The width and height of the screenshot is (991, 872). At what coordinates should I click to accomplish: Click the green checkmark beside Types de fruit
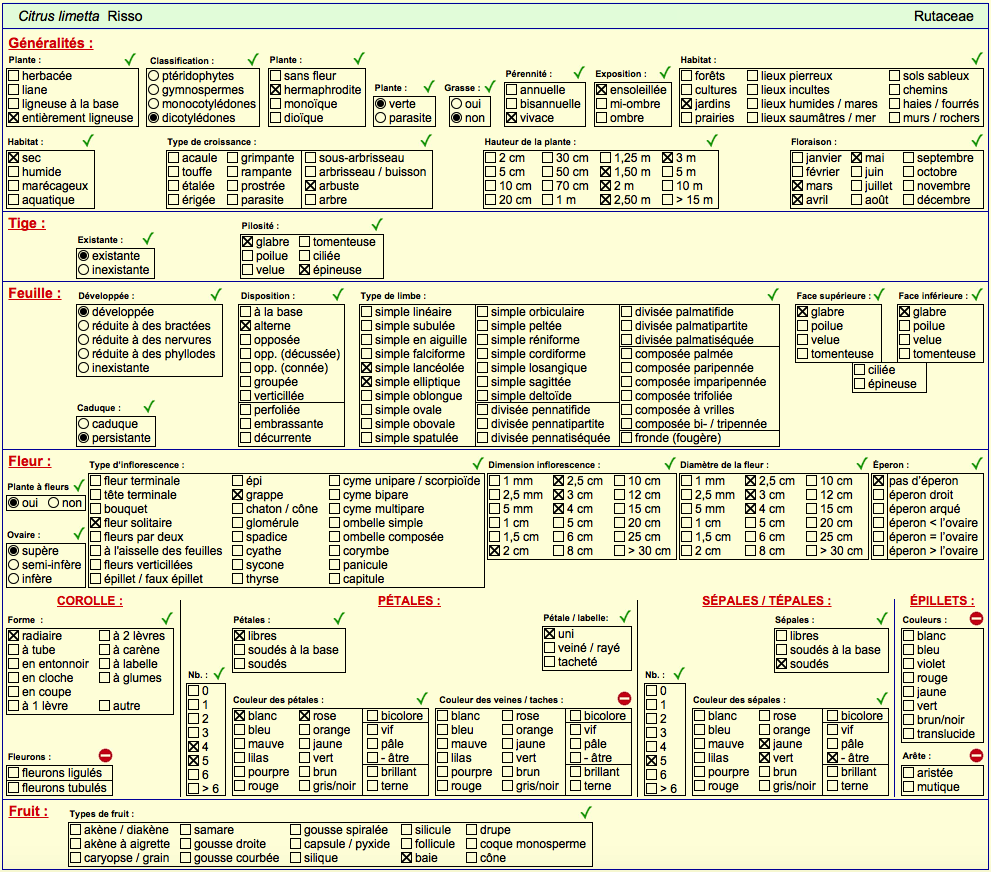click(x=586, y=812)
